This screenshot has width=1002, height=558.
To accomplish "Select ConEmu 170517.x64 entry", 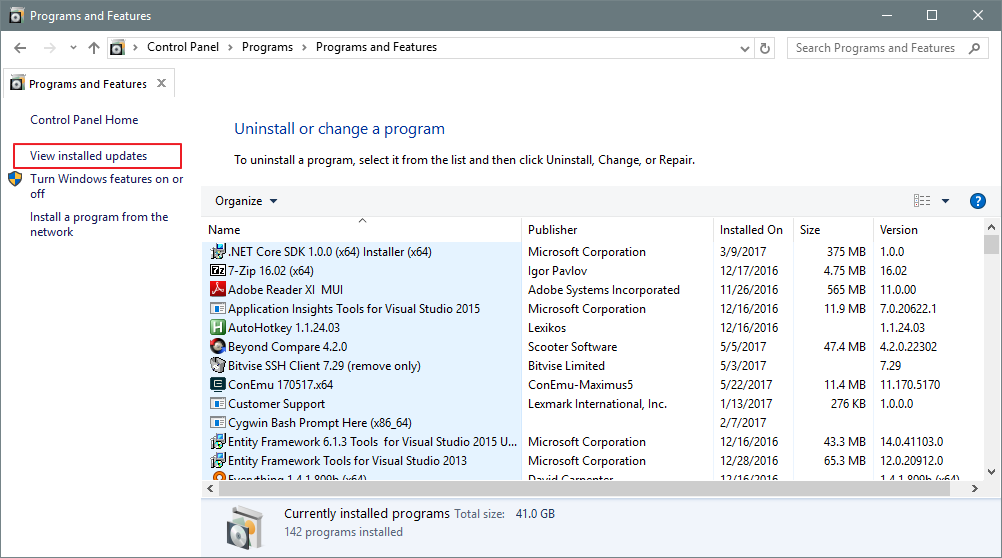I will (281, 385).
